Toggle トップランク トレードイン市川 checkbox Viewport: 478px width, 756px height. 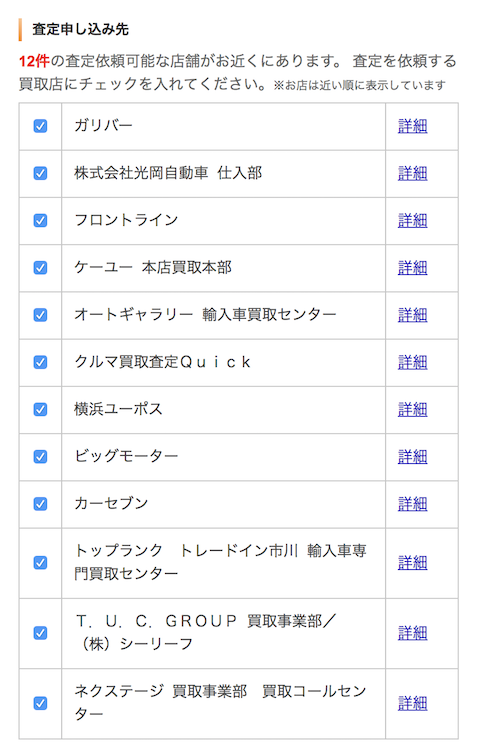tap(40, 563)
